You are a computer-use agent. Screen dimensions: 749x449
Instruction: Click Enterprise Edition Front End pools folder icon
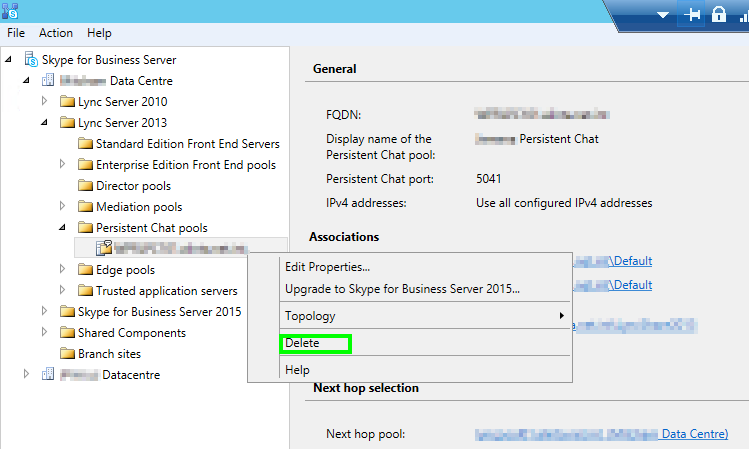86,164
